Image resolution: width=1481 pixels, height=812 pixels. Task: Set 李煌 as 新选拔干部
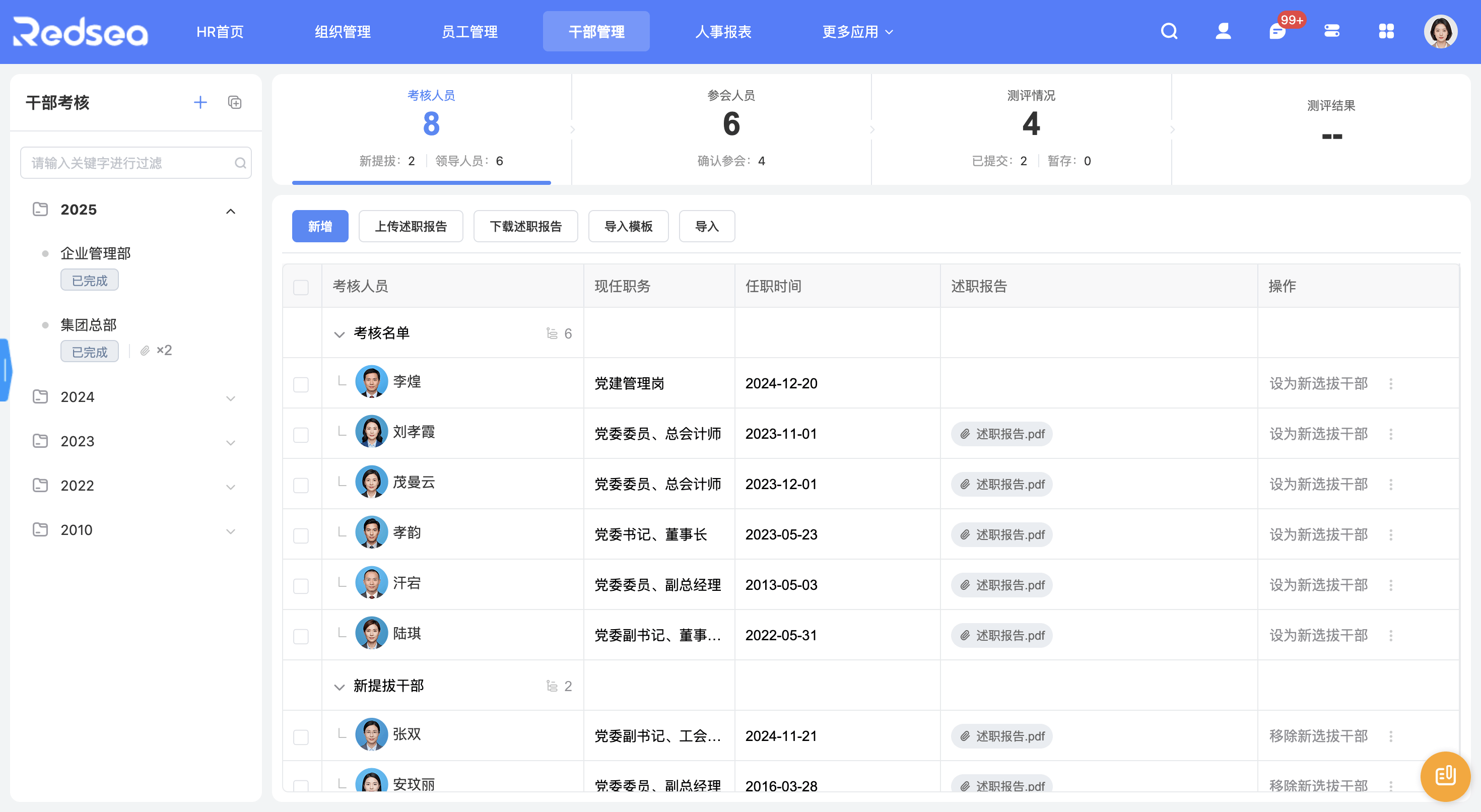click(x=1318, y=383)
